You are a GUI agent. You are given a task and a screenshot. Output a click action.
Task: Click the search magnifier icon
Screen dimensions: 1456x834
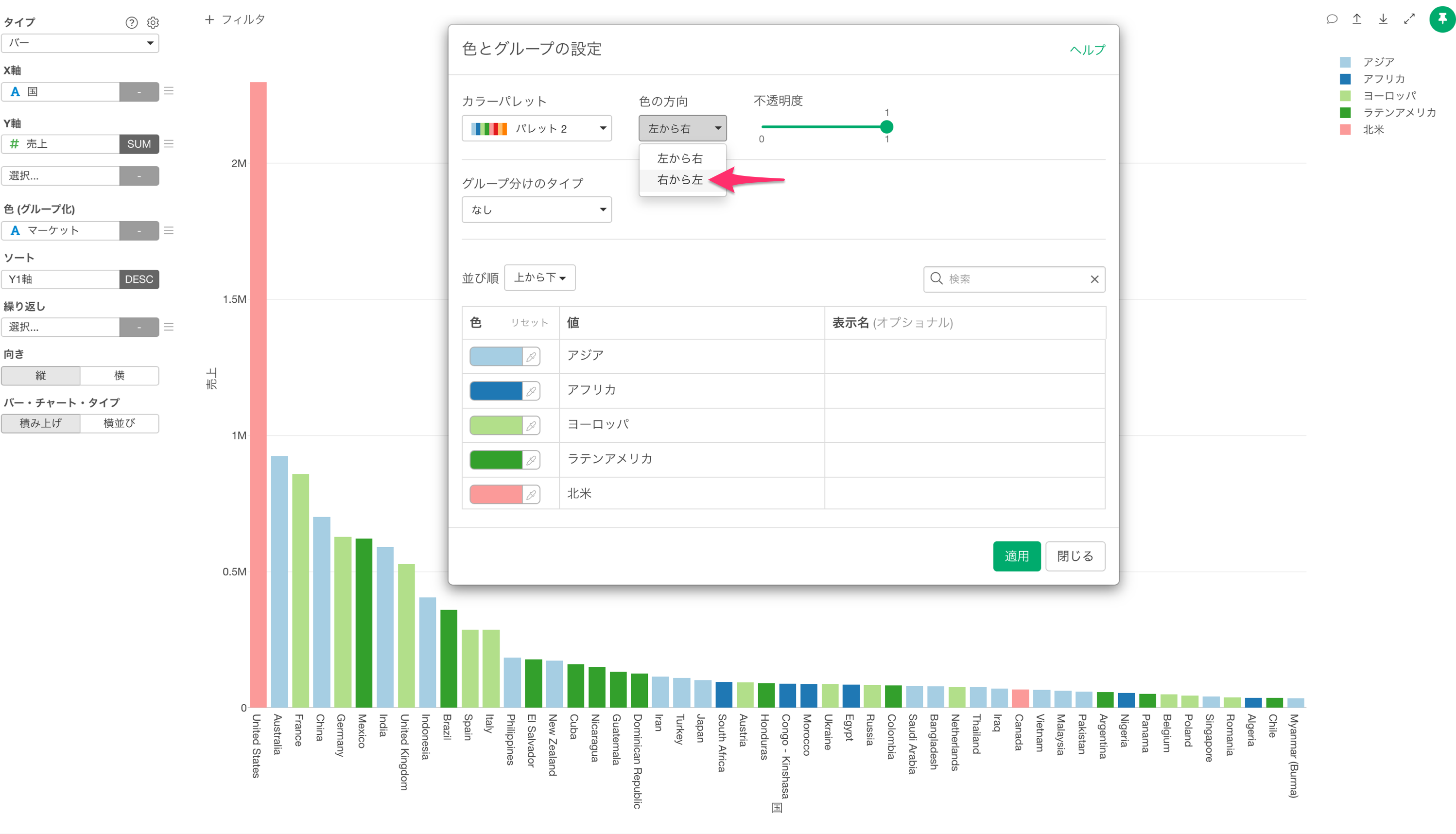(x=936, y=278)
